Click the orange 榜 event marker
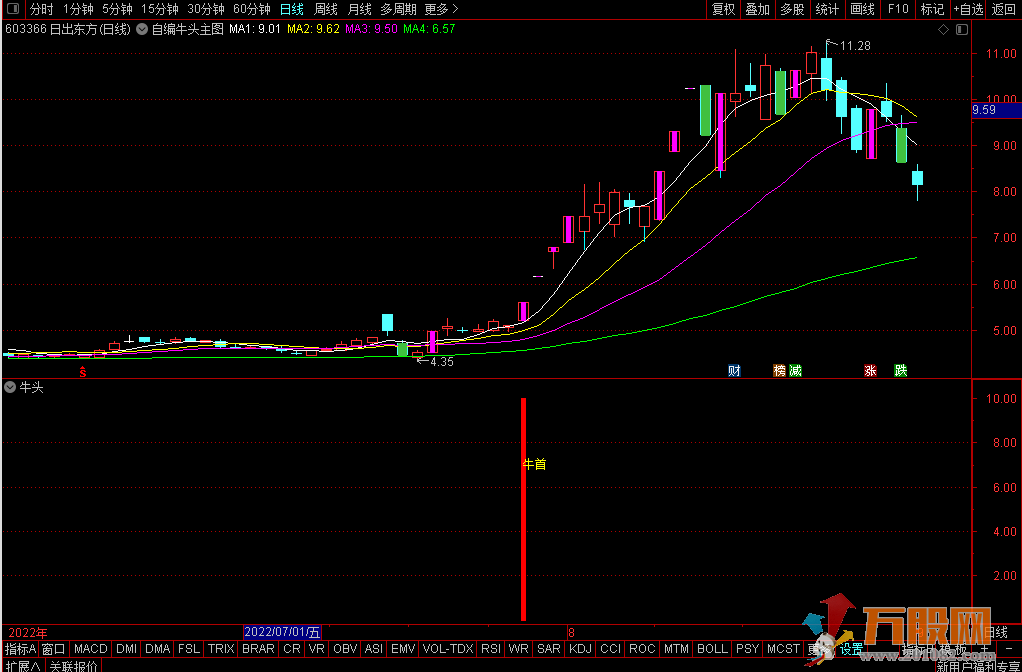 779,371
